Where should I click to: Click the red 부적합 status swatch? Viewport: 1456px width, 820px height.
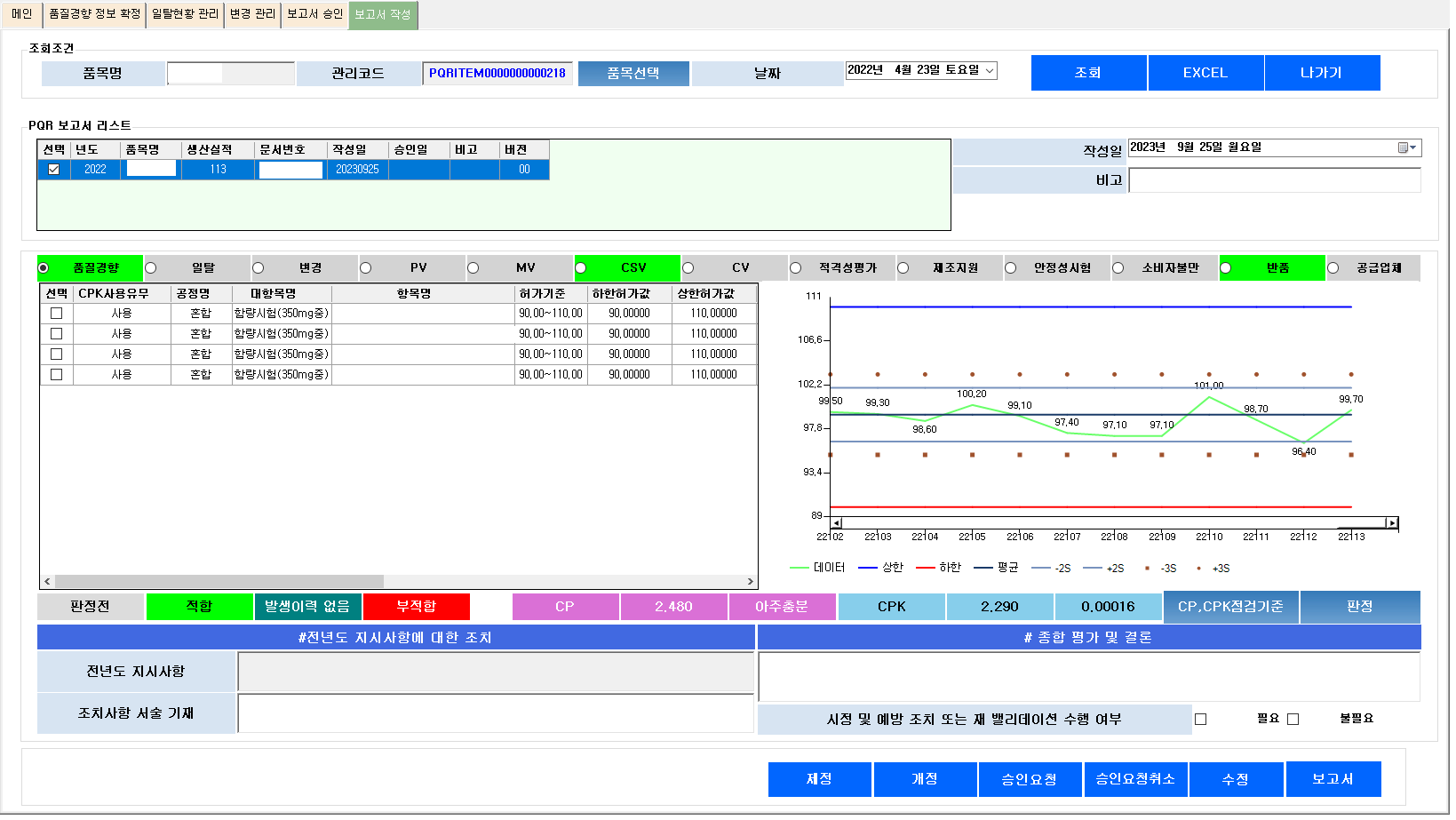tap(416, 607)
